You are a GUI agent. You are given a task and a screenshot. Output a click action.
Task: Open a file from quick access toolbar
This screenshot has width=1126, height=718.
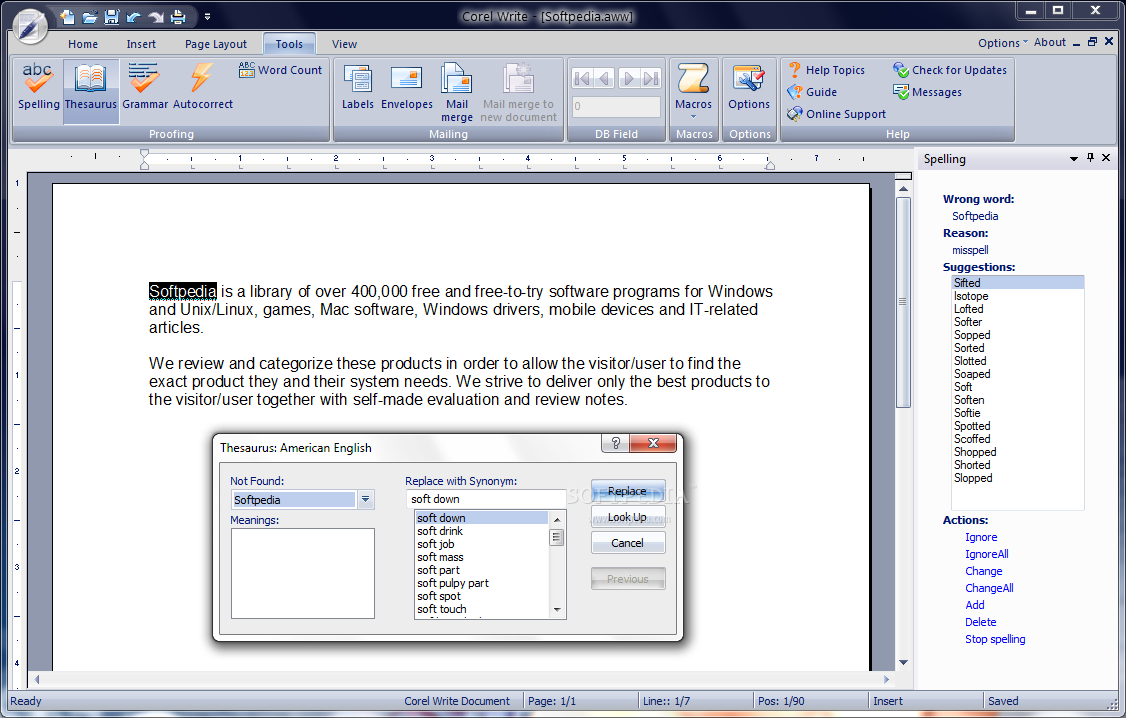tap(89, 16)
